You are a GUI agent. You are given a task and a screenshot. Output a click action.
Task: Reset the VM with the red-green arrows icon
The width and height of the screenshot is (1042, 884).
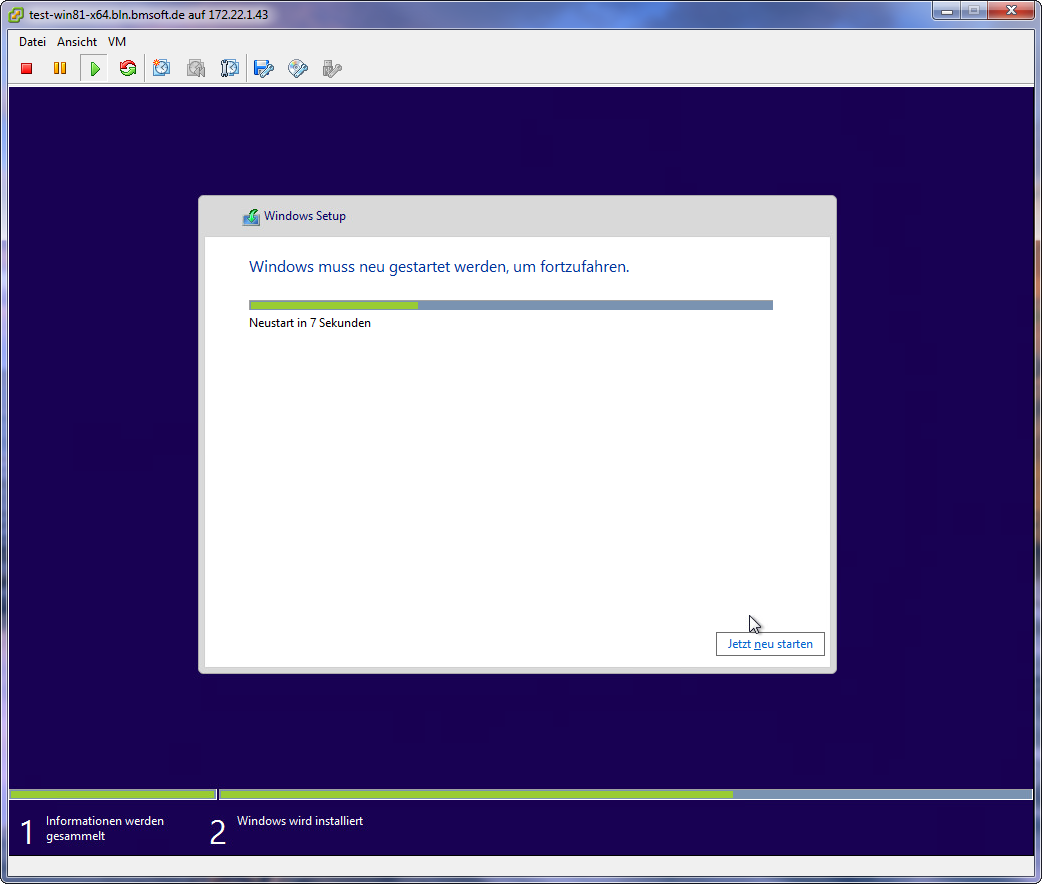128,68
